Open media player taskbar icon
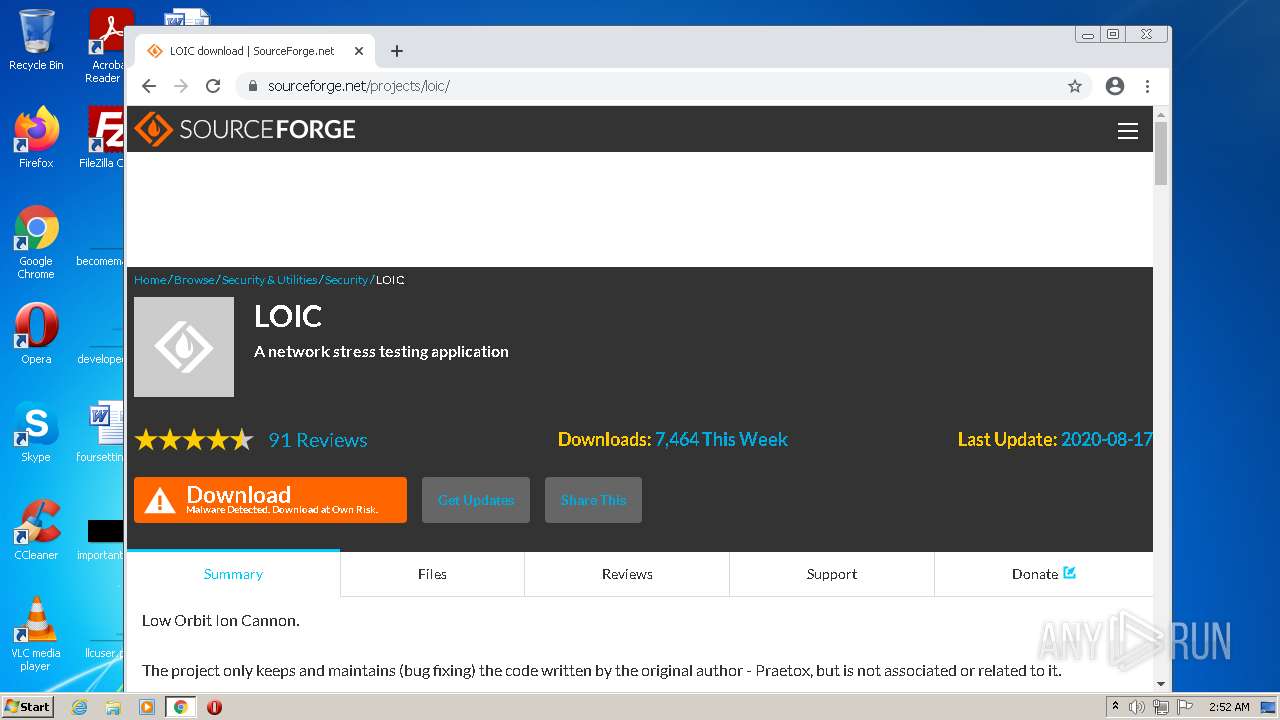Viewport: 1280px width, 720px height. (x=147, y=707)
